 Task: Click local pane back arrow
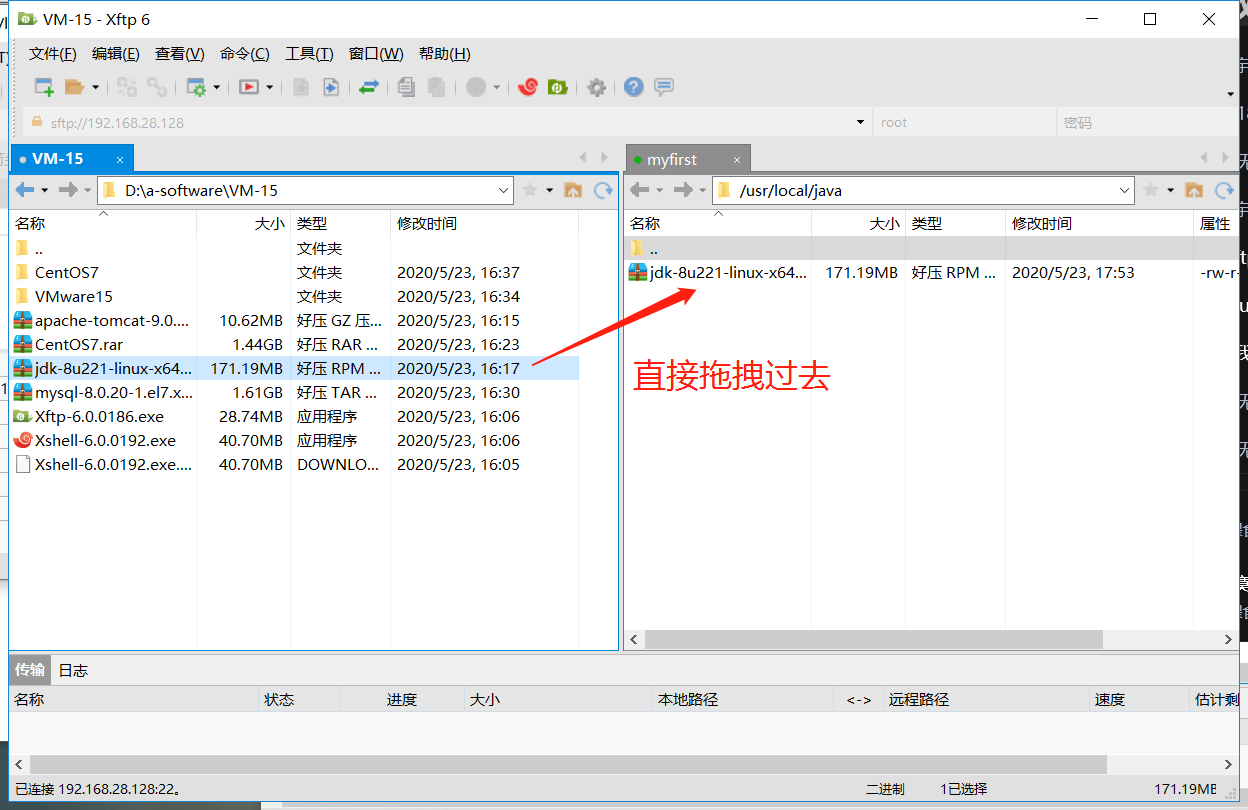[25, 190]
